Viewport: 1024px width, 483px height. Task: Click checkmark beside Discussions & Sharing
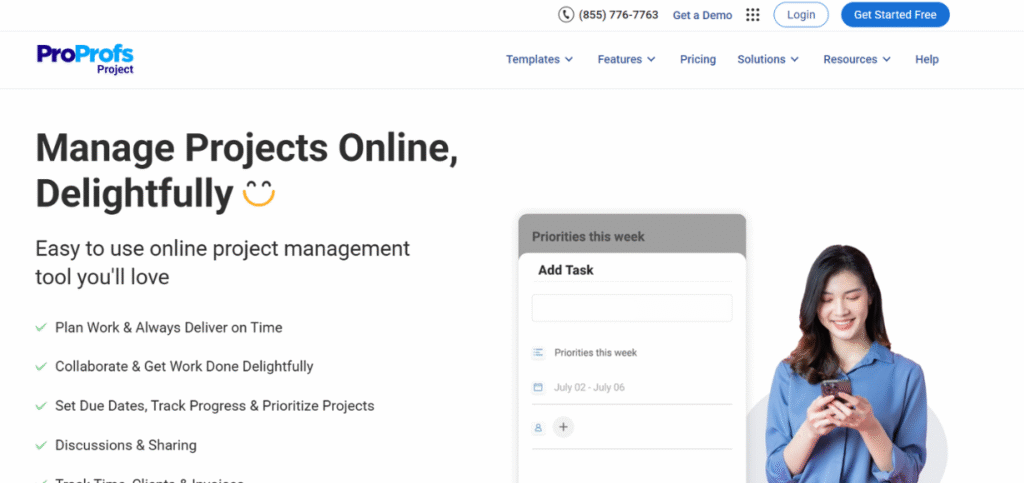coord(41,445)
